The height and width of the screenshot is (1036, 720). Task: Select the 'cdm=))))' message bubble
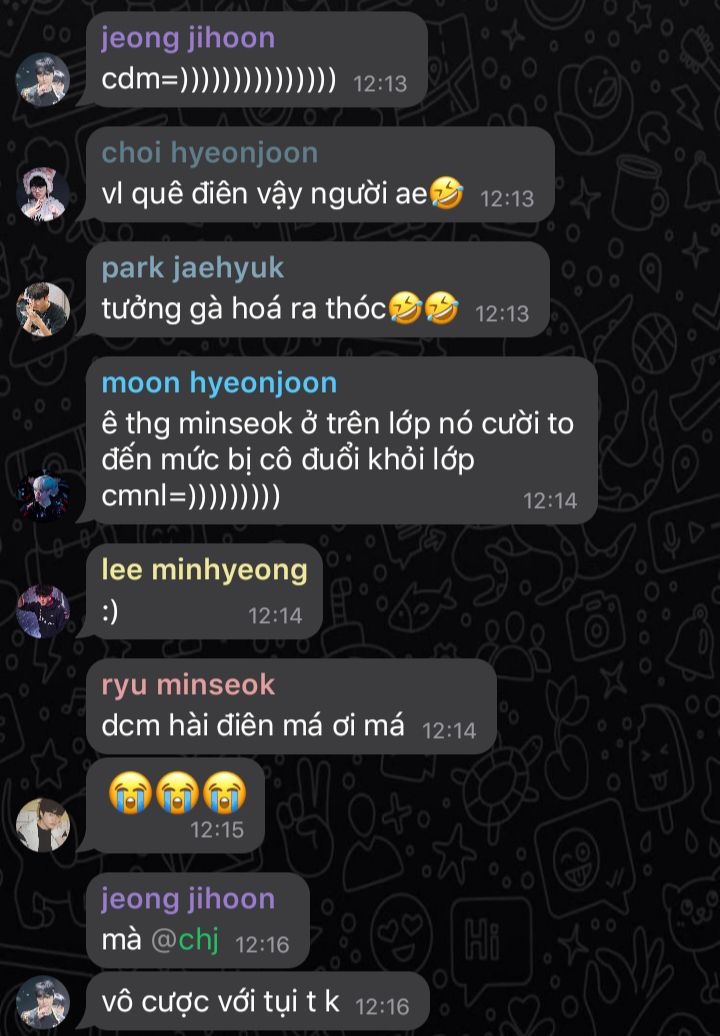point(257,59)
